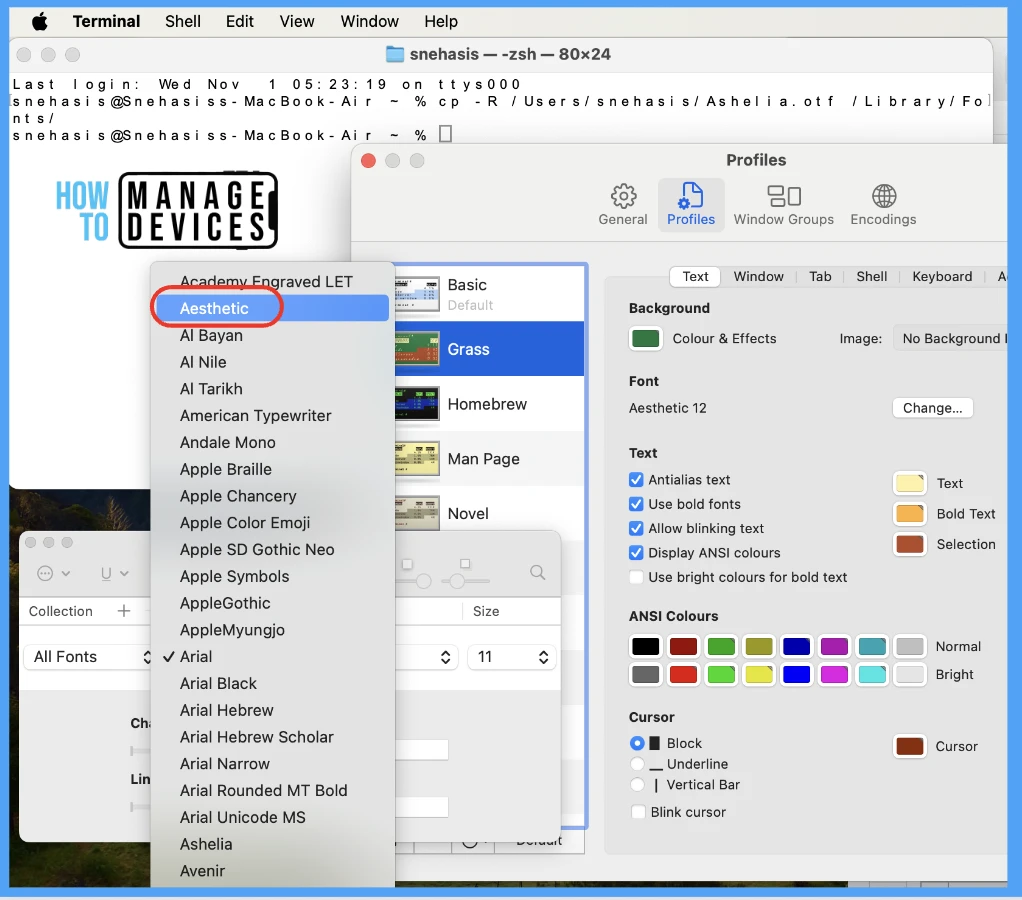Image resolution: width=1022 pixels, height=900 pixels.
Task: Open the Help menu
Action: (x=441, y=22)
